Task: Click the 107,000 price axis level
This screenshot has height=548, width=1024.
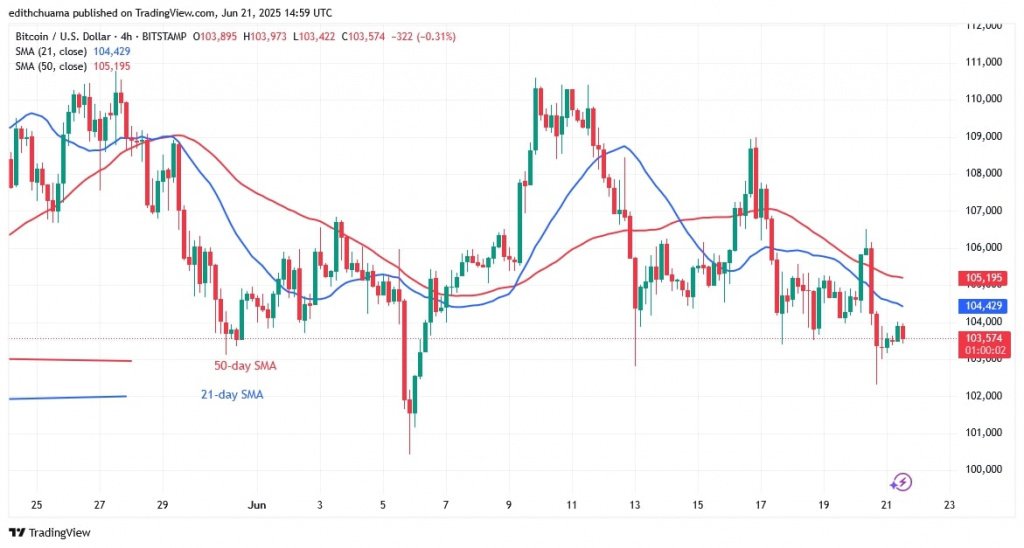Action: pos(984,210)
